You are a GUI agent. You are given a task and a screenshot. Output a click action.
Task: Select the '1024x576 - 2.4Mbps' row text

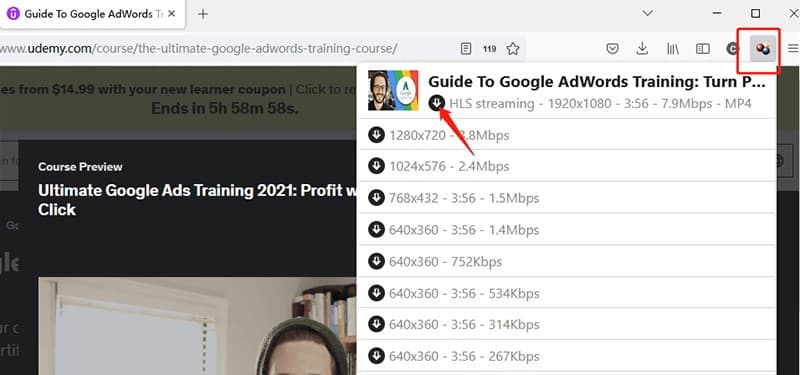tap(449, 167)
